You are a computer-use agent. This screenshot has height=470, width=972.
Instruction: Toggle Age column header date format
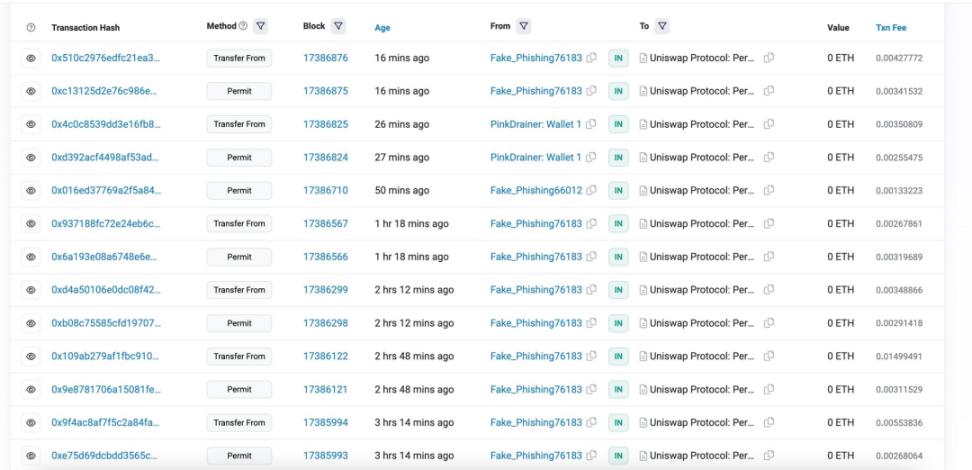click(381, 28)
